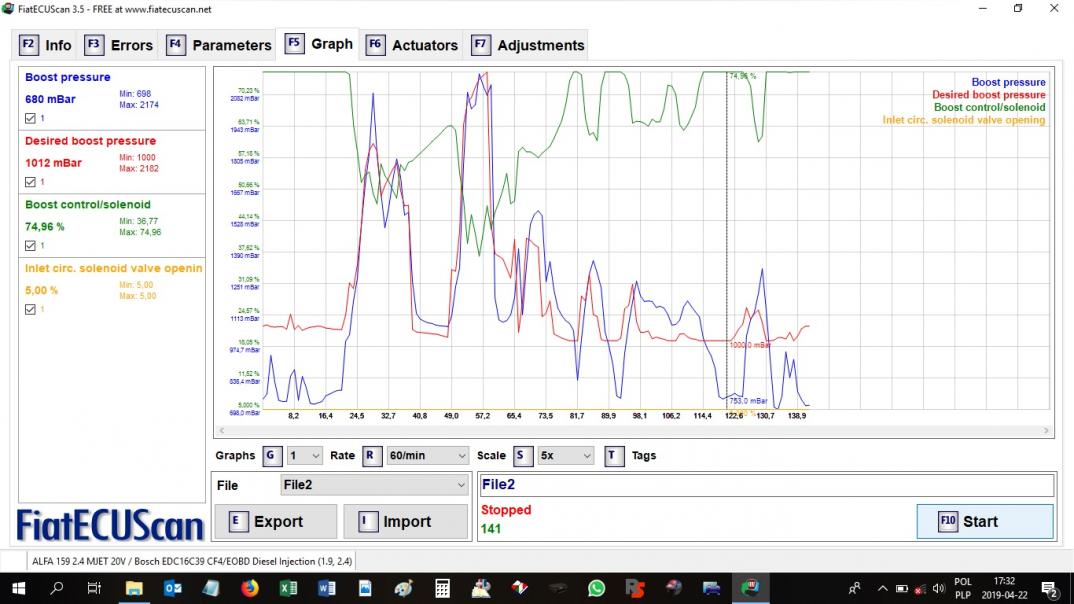1074x604 pixels.
Task: Click the Stopped status text
Action: (506, 510)
